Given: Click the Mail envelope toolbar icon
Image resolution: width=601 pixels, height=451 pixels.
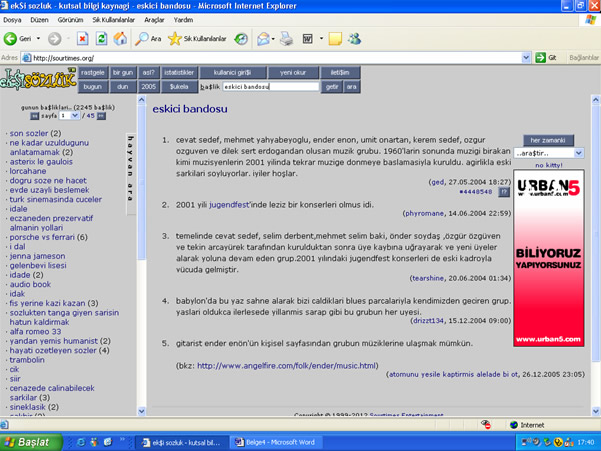Looking at the screenshot, I should (x=263, y=39).
